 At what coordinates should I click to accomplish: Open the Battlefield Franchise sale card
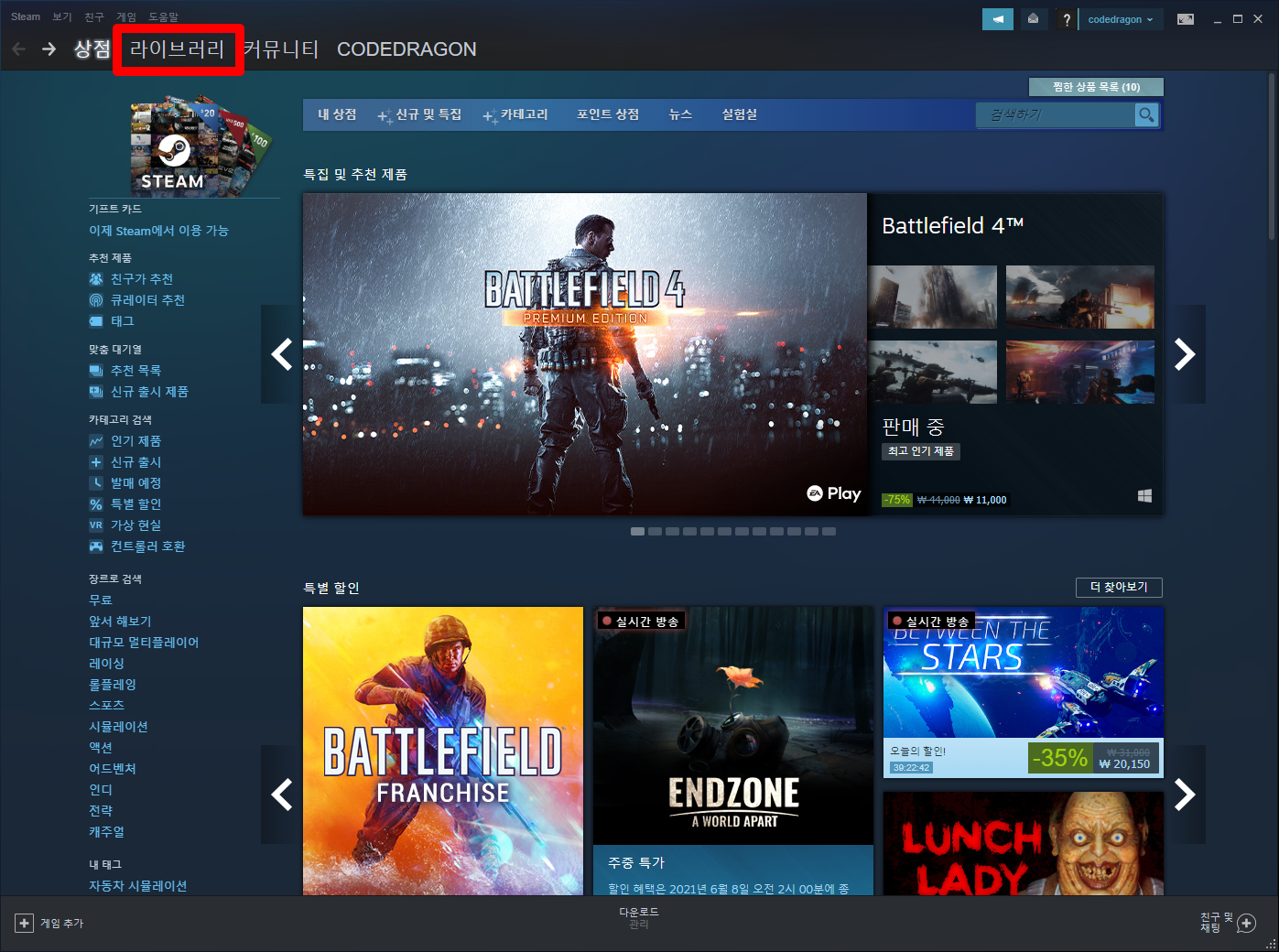[443, 751]
